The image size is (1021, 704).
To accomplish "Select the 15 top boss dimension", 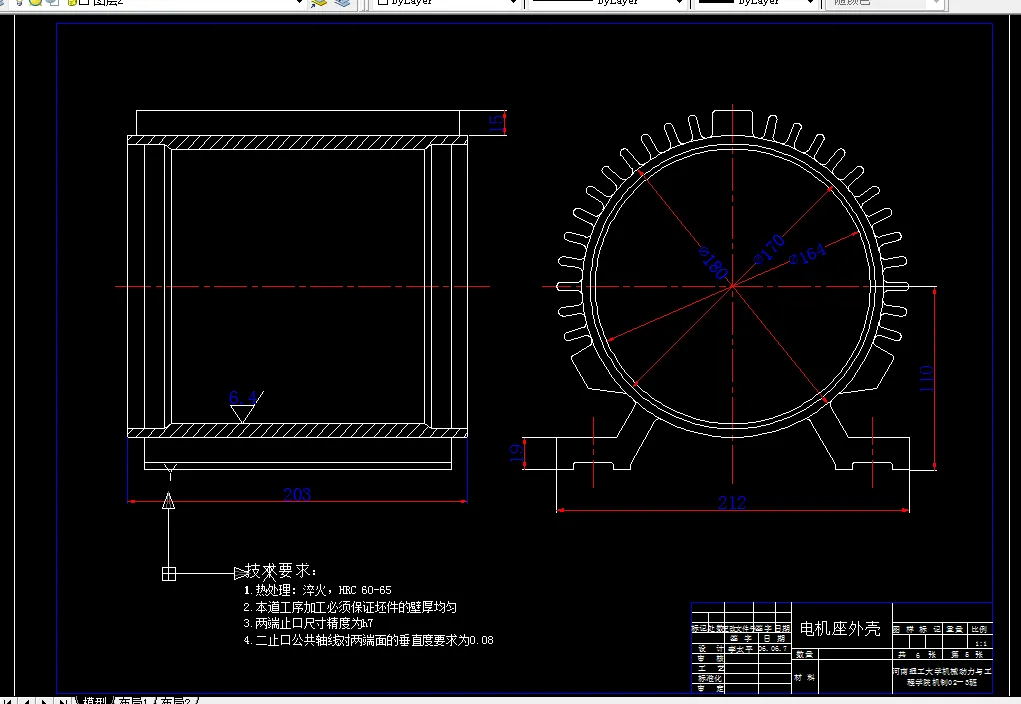I will point(496,123).
